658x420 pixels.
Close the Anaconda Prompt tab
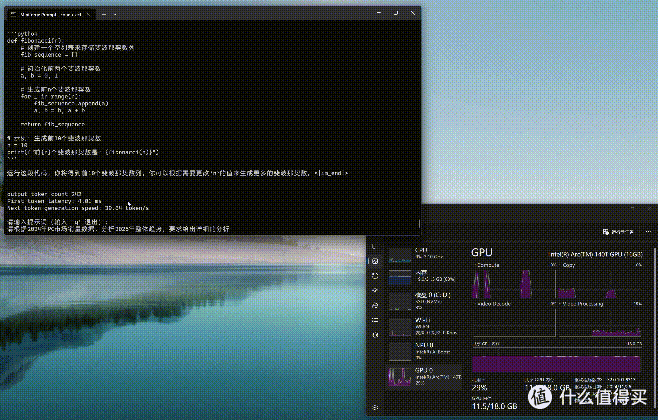coord(88,14)
